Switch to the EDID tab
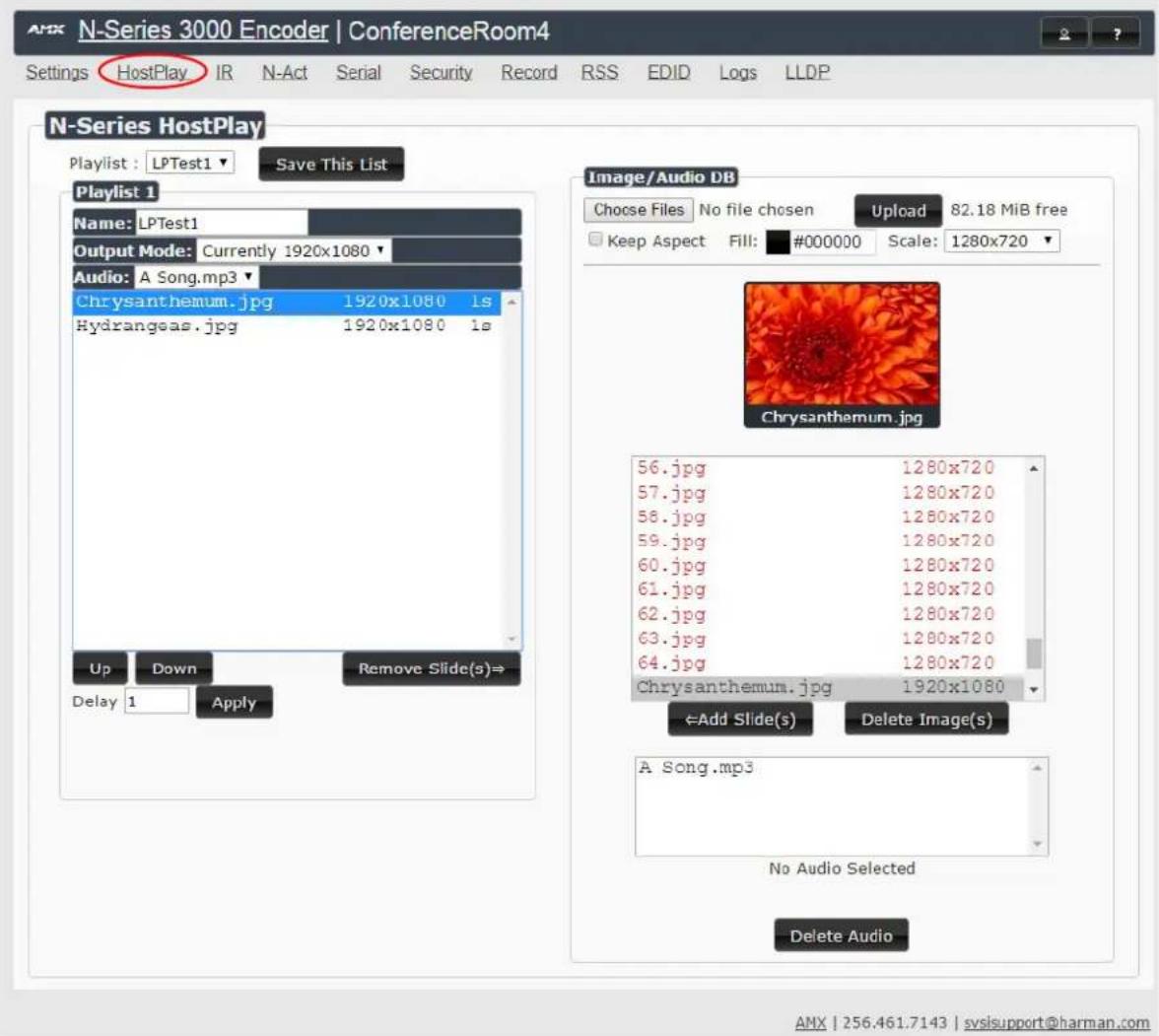Viewport: 1159px width, 1036px height. click(669, 73)
